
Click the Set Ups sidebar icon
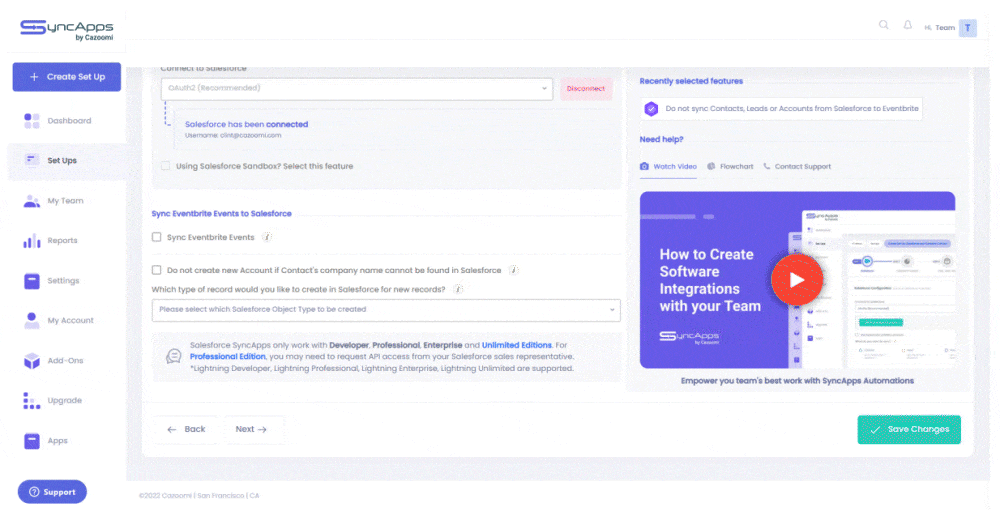coord(32,160)
